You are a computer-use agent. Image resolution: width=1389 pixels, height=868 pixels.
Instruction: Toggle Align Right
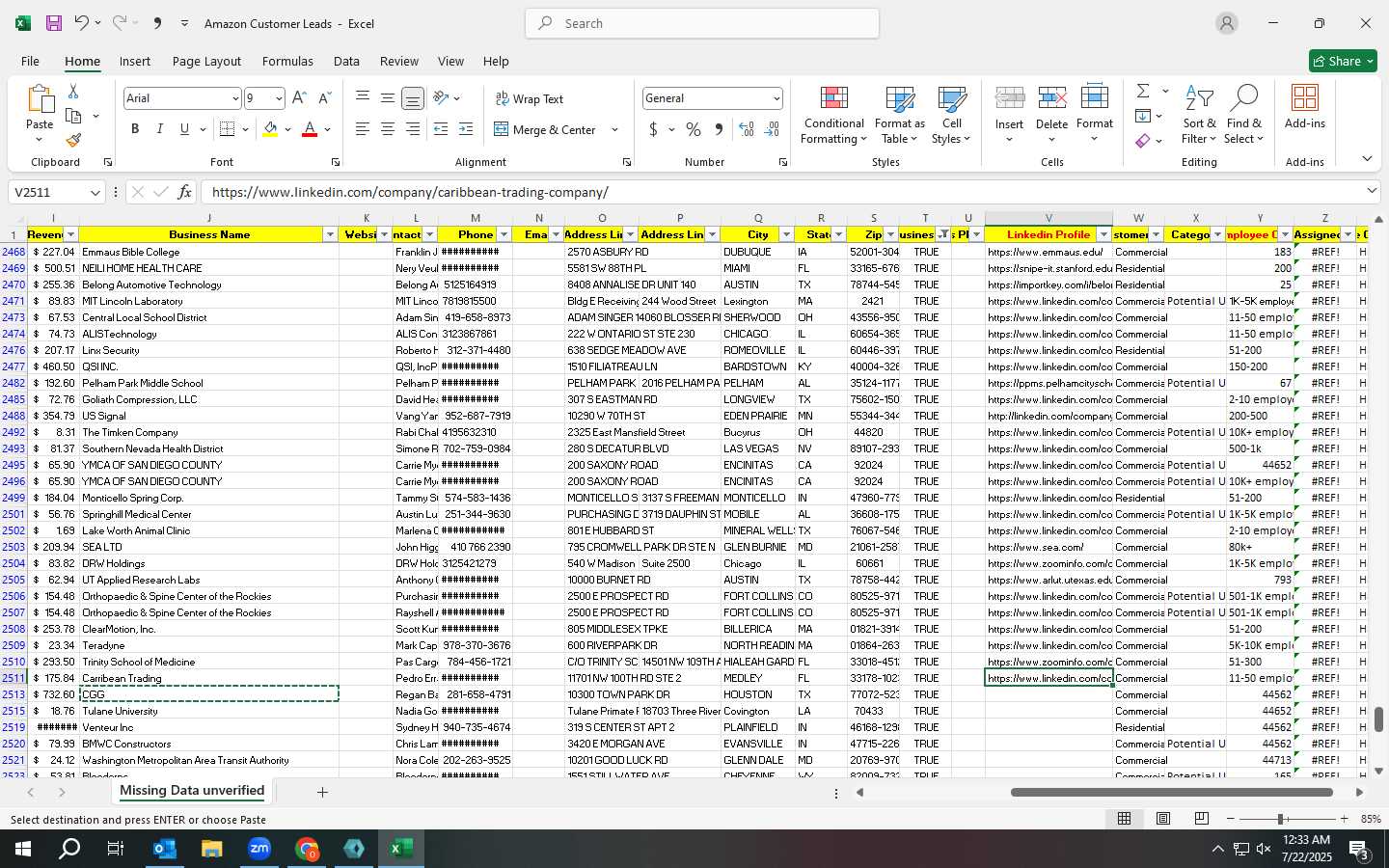coord(412,129)
